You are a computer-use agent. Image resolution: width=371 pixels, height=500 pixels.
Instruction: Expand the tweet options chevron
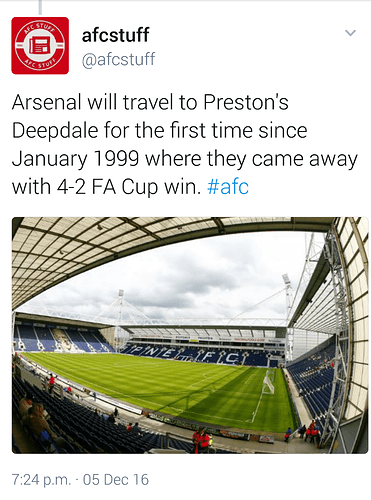pos(350,33)
